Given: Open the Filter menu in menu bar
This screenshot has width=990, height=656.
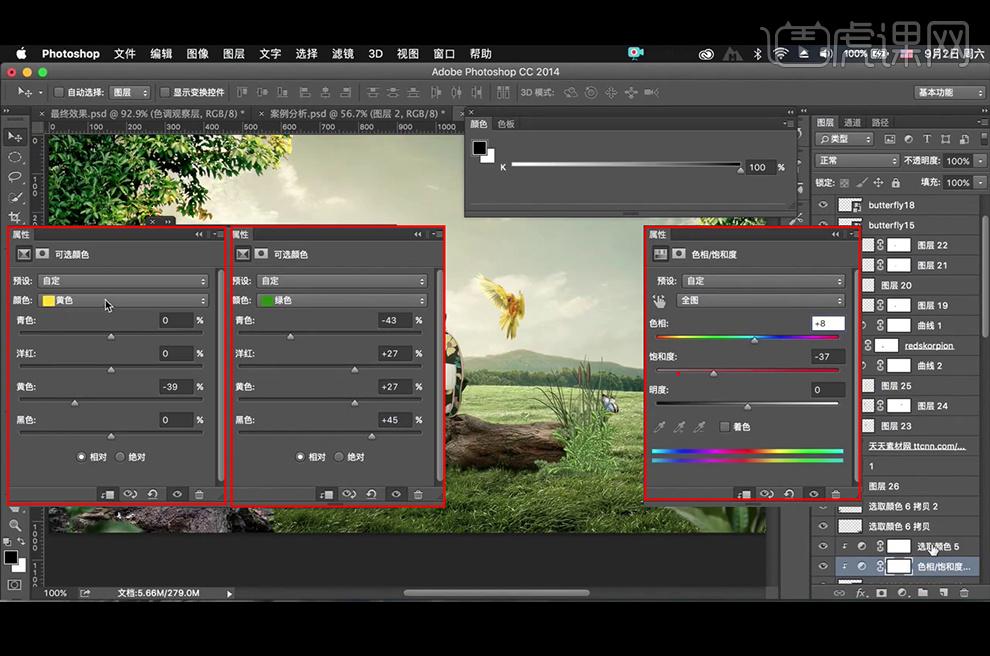Looking at the screenshot, I should tap(343, 54).
